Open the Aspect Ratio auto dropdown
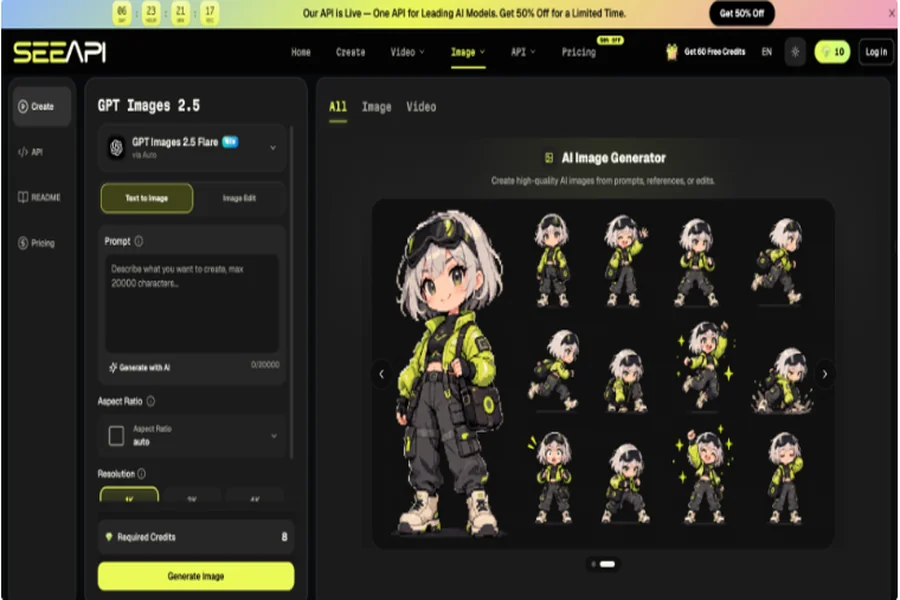The image size is (900, 600). (192, 436)
